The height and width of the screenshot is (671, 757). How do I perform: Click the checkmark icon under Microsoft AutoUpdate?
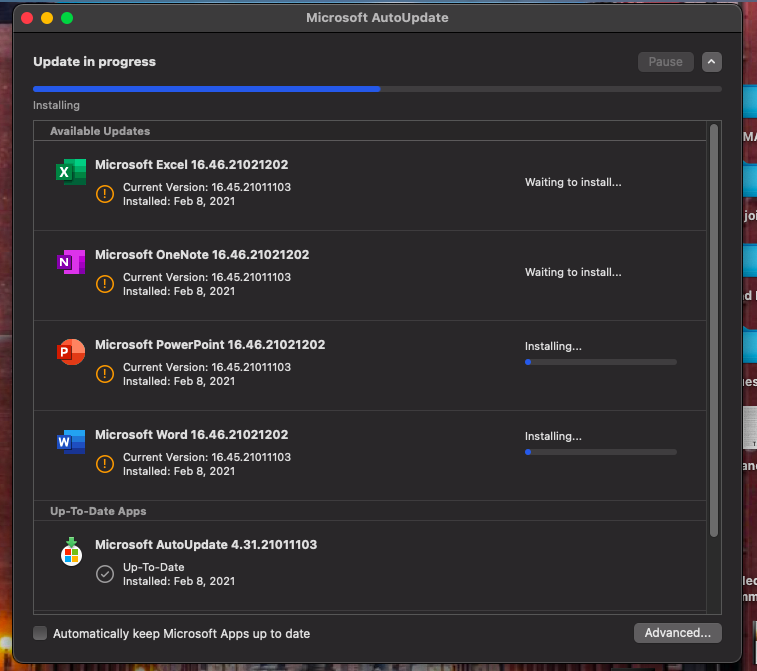click(x=105, y=574)
